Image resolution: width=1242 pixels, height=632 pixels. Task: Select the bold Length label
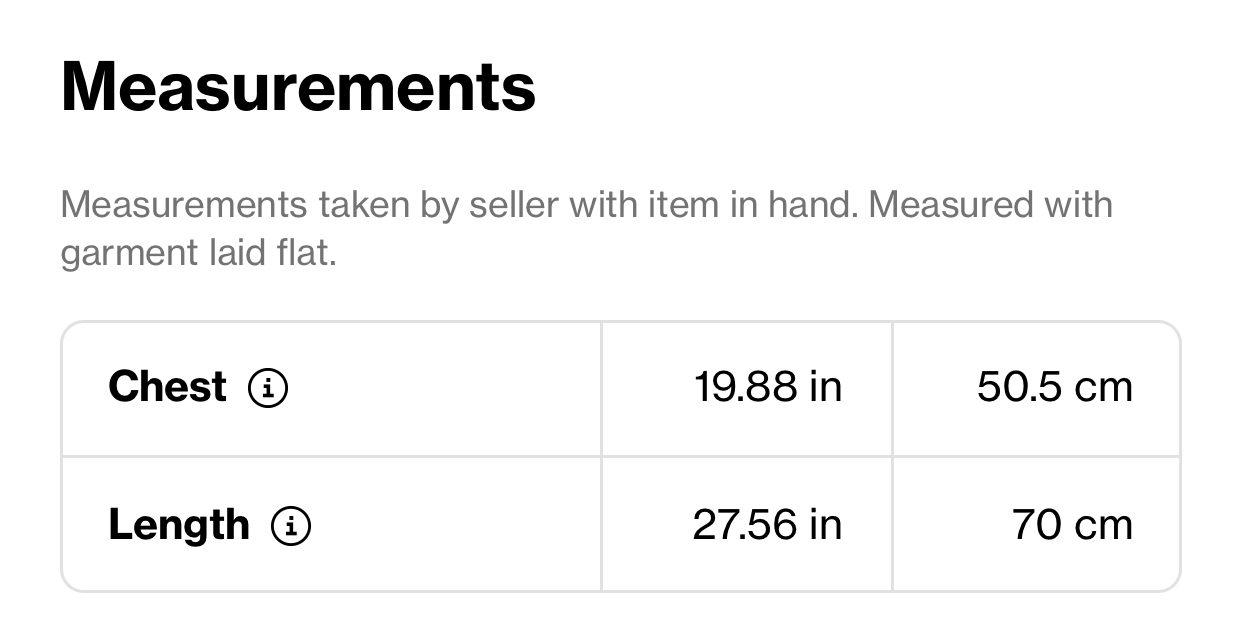point(179,525)
